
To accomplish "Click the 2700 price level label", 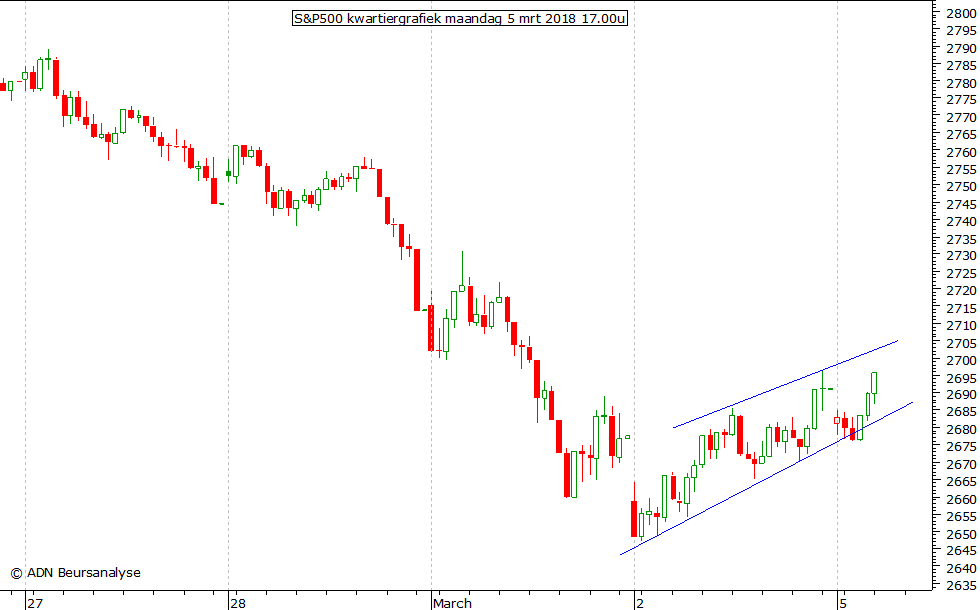I will 961,360.
